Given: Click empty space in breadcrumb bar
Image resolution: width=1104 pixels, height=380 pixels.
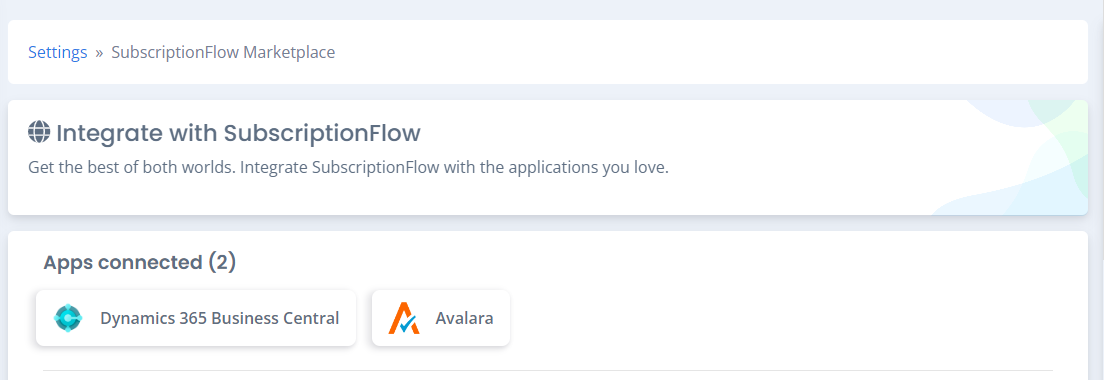Looking at the screenshot, I should pyautogui.click(x=704, y=52).
